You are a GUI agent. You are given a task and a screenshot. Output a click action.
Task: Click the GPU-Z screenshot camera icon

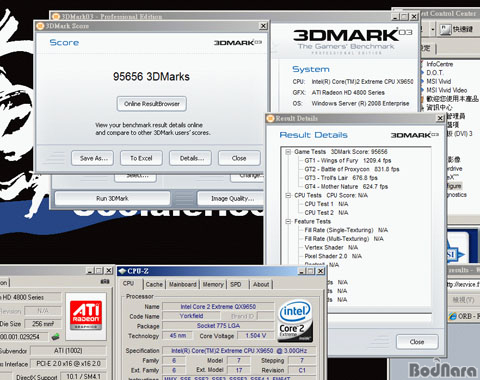(105, 282)
